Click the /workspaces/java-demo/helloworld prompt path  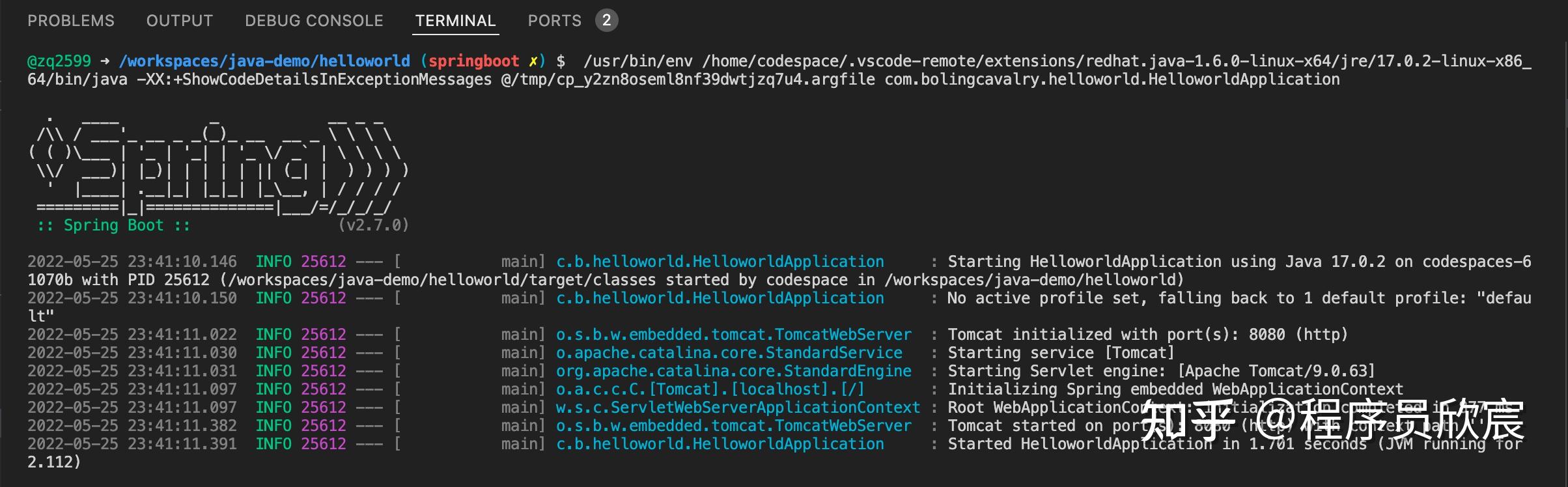pos(264,61)
